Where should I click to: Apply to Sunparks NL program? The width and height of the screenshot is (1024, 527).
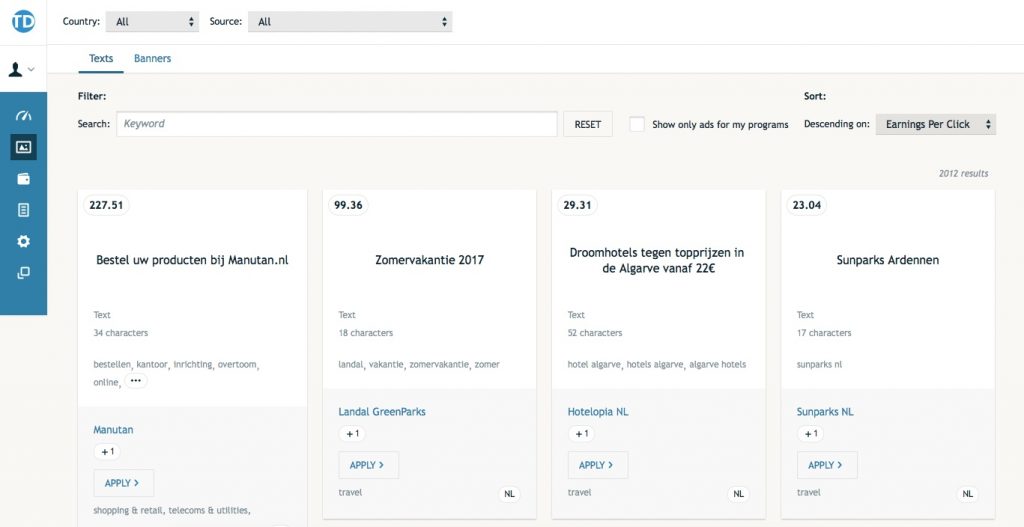(827, 465)
